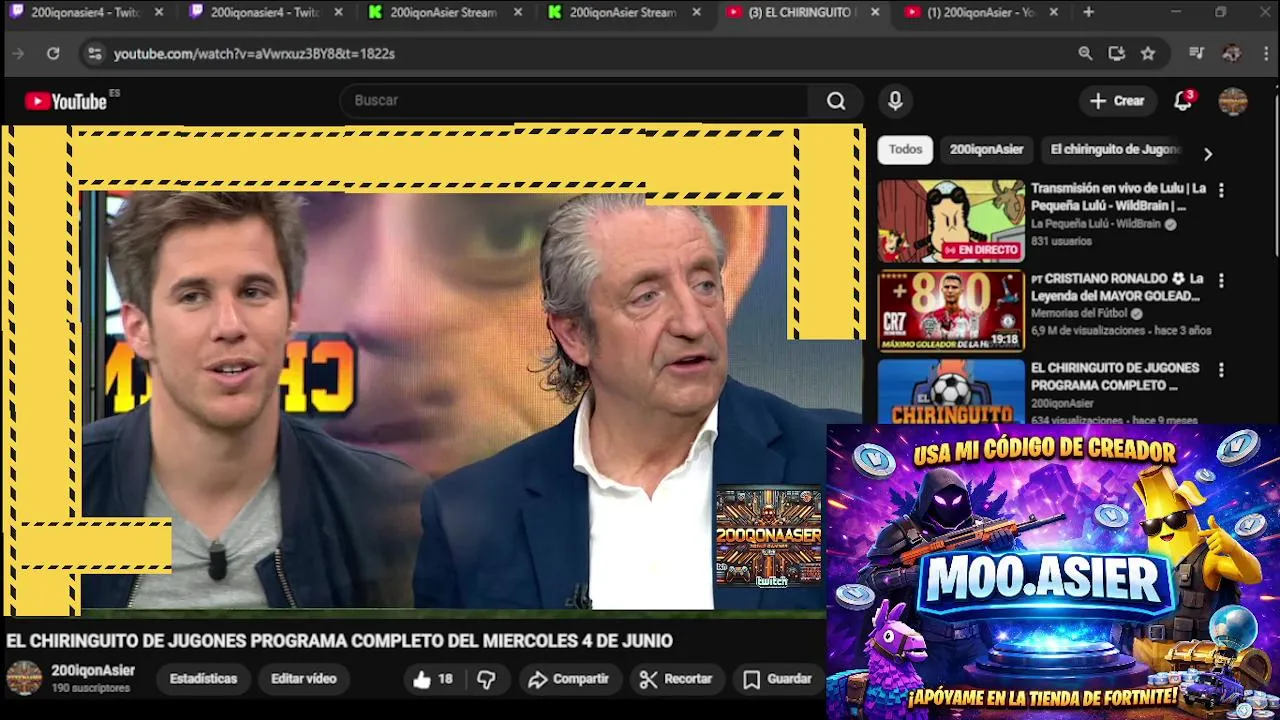Open 200iqonAsier channel name below video
The width and height of the screenshot is (1280, 720).
(x=93, y=671)
